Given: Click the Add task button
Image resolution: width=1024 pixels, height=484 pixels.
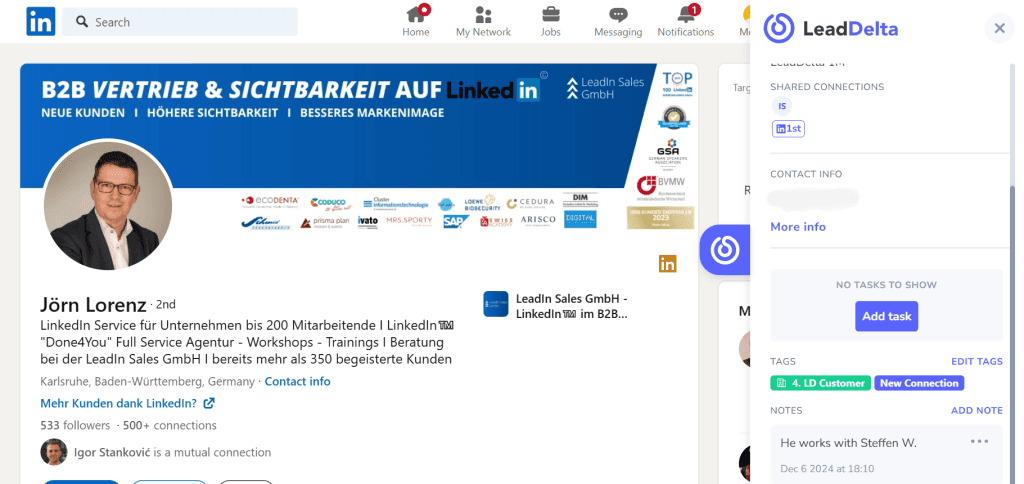Looking at the screenshot, I should [886, 316].
